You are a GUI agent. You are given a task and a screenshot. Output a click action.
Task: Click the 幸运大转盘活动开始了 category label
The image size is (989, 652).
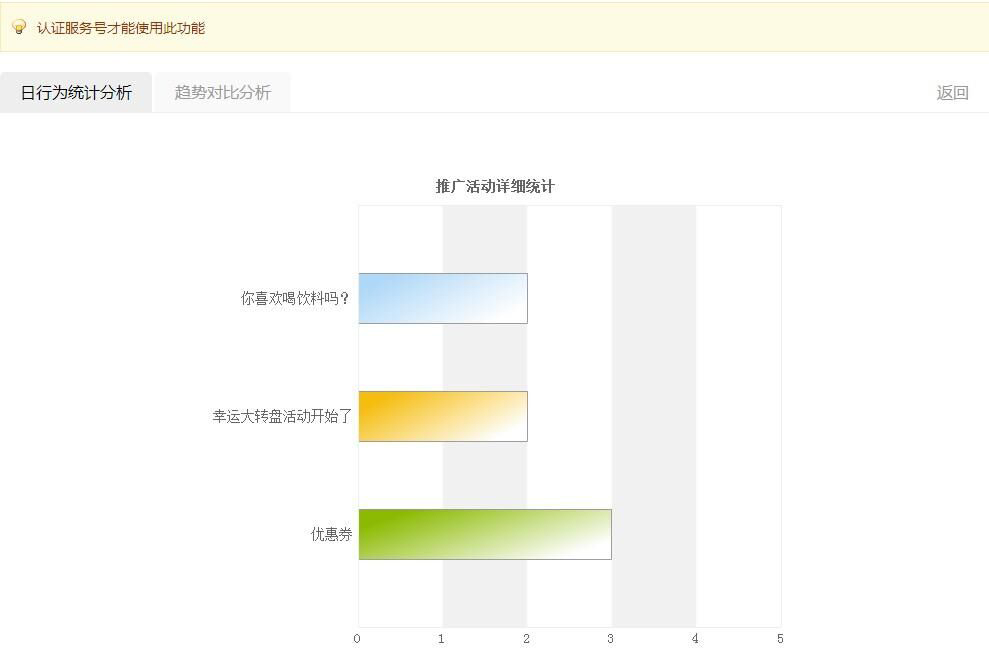(x=282, y=416)
